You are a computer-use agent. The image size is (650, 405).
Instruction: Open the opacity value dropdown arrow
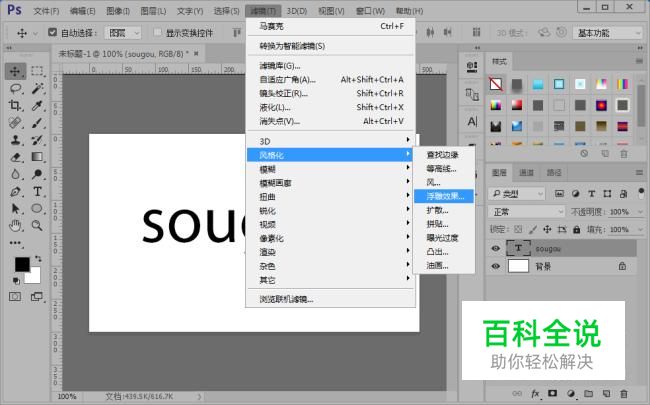641,212
